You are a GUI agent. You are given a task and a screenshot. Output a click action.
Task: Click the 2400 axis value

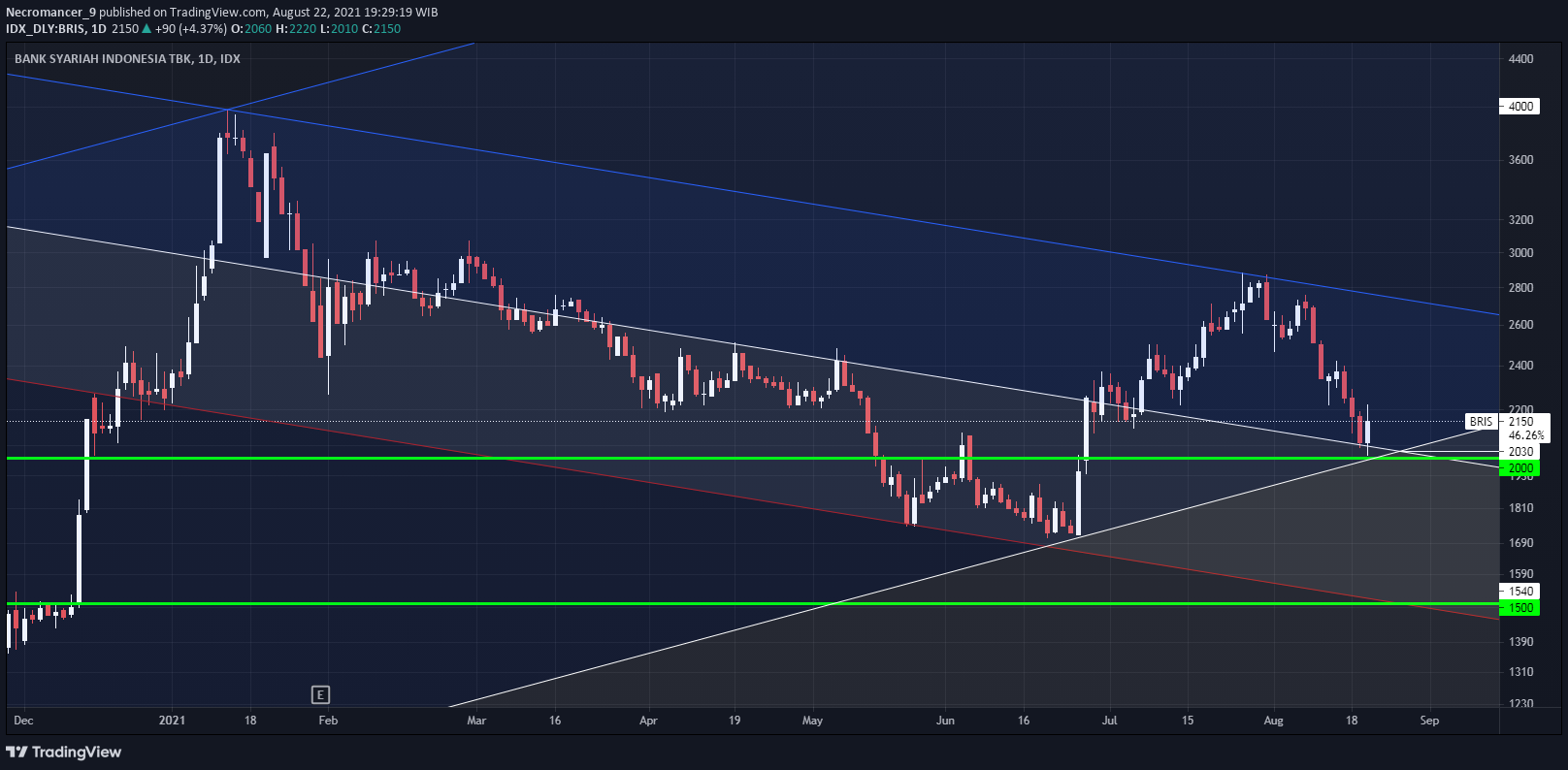click(x=1520, y=365)
